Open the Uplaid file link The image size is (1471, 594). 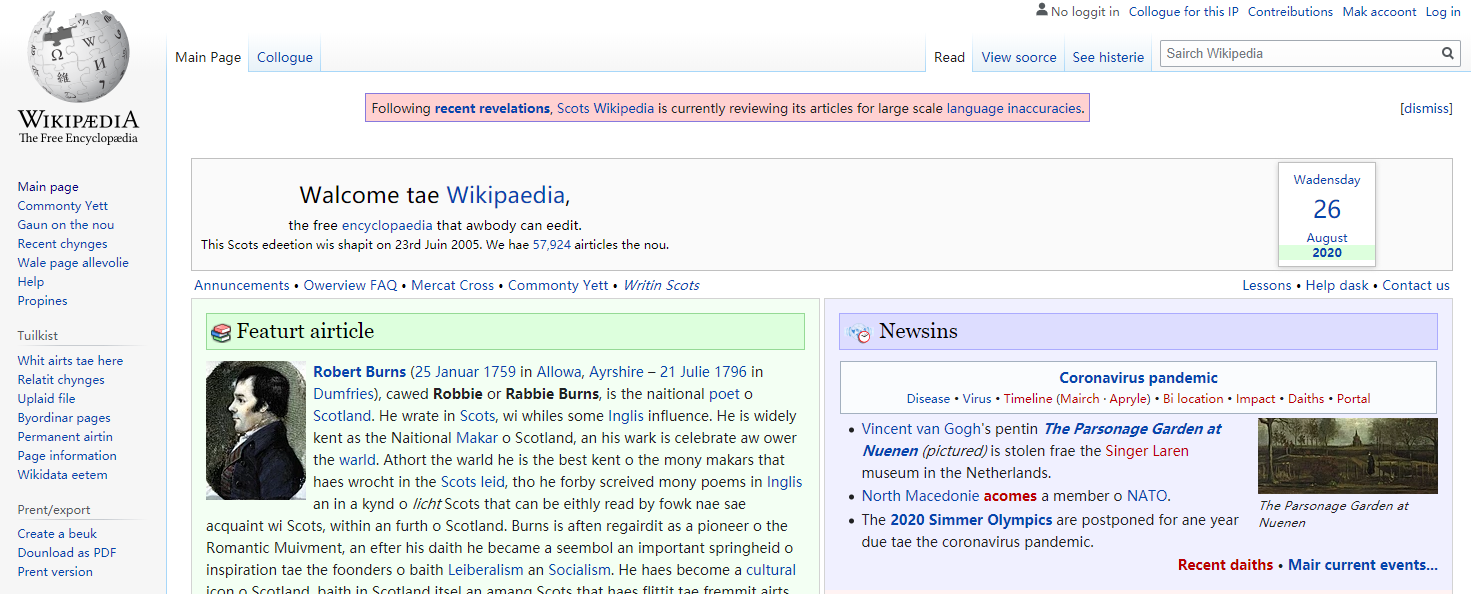47,399
